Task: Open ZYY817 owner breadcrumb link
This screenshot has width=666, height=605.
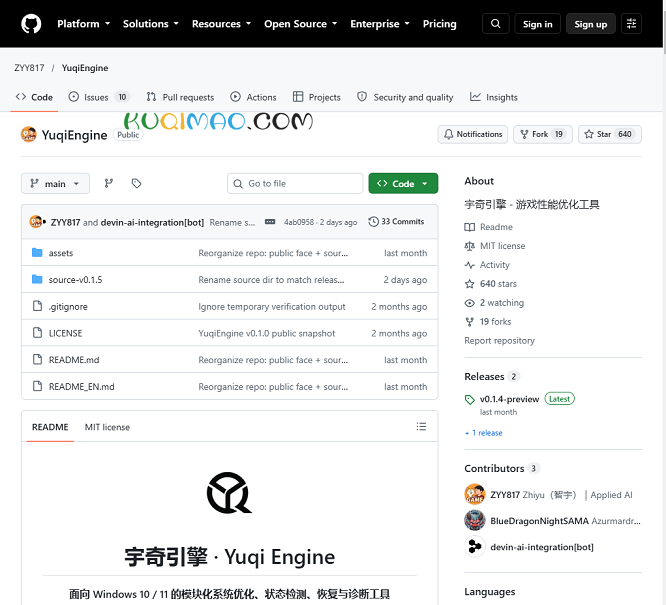Action: 29,68
